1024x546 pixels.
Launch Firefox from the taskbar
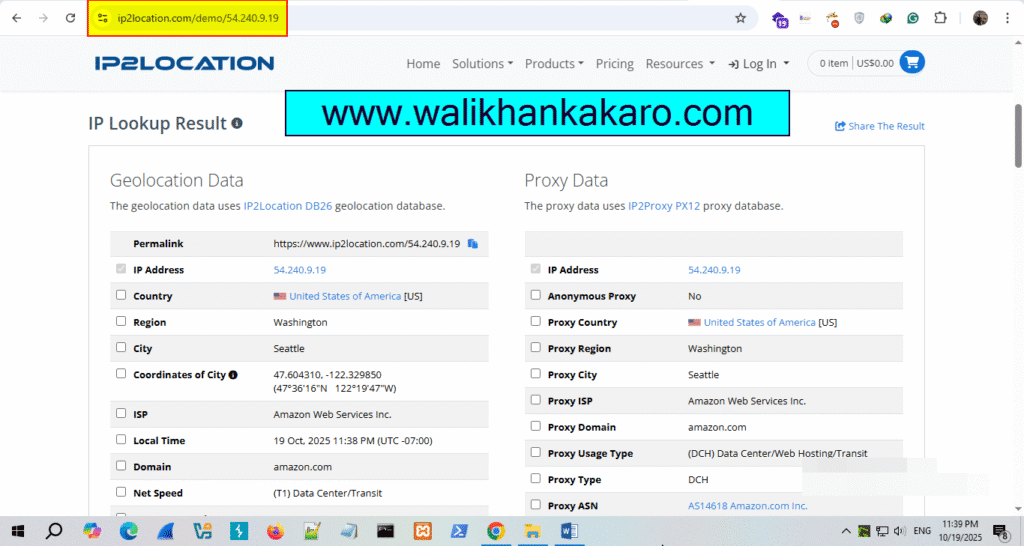pyautogui.click(x=276, y=531)
